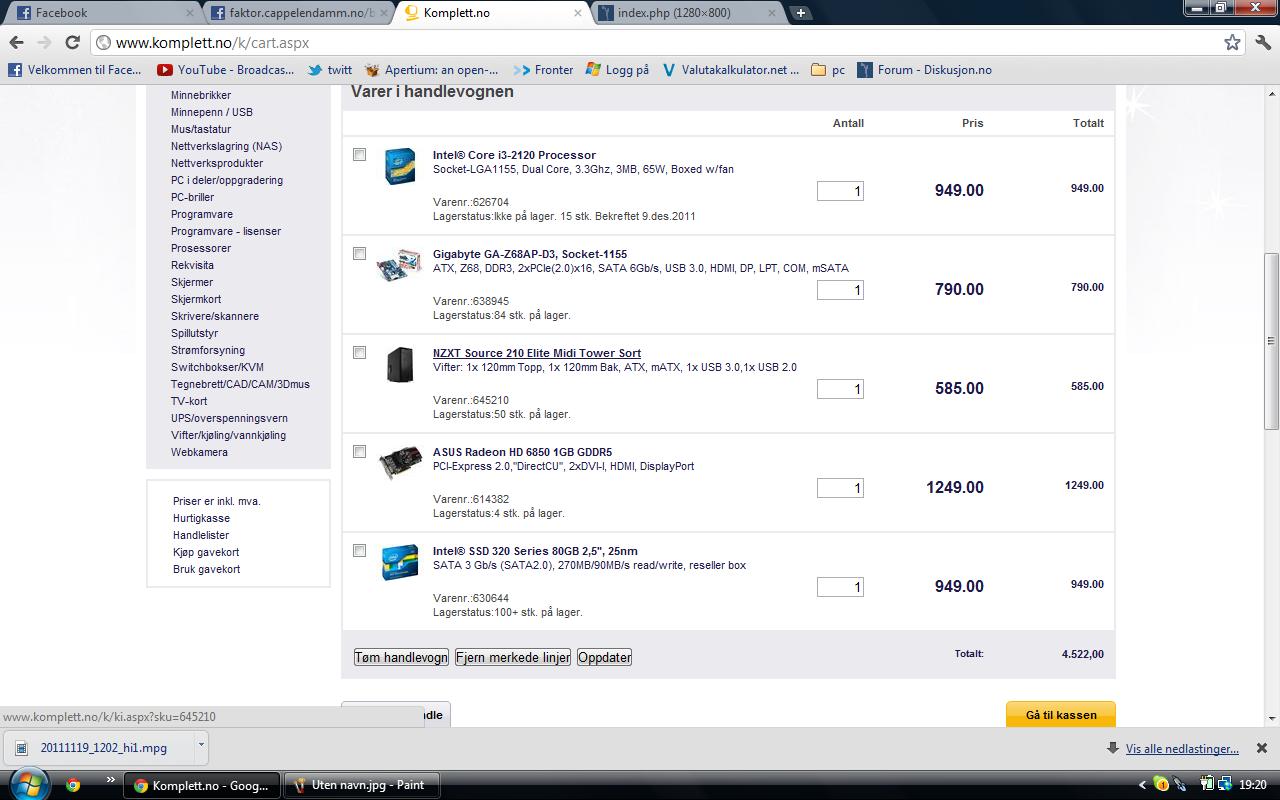Open Vis alle nedlastinger link
This screenshot has height=800, width=1280.
[1182, 748]
